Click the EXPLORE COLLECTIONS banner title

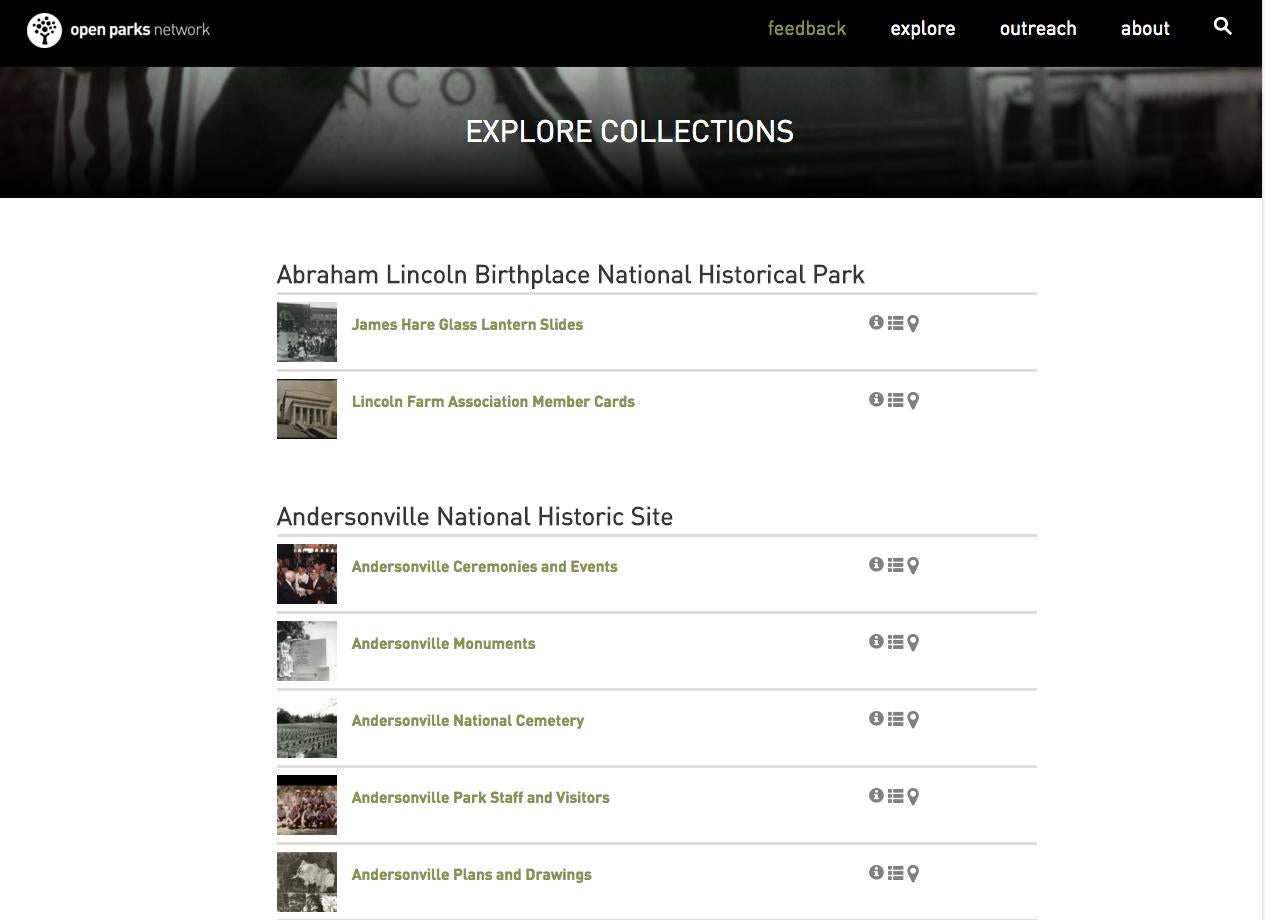[630, 132]
